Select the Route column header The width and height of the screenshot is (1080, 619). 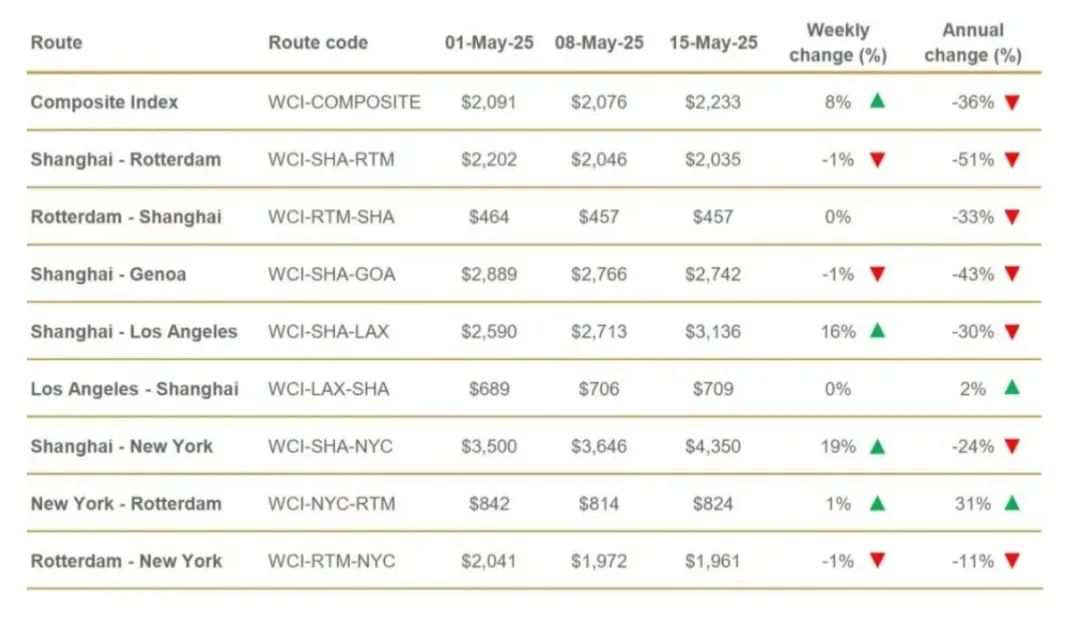[56, 43]
